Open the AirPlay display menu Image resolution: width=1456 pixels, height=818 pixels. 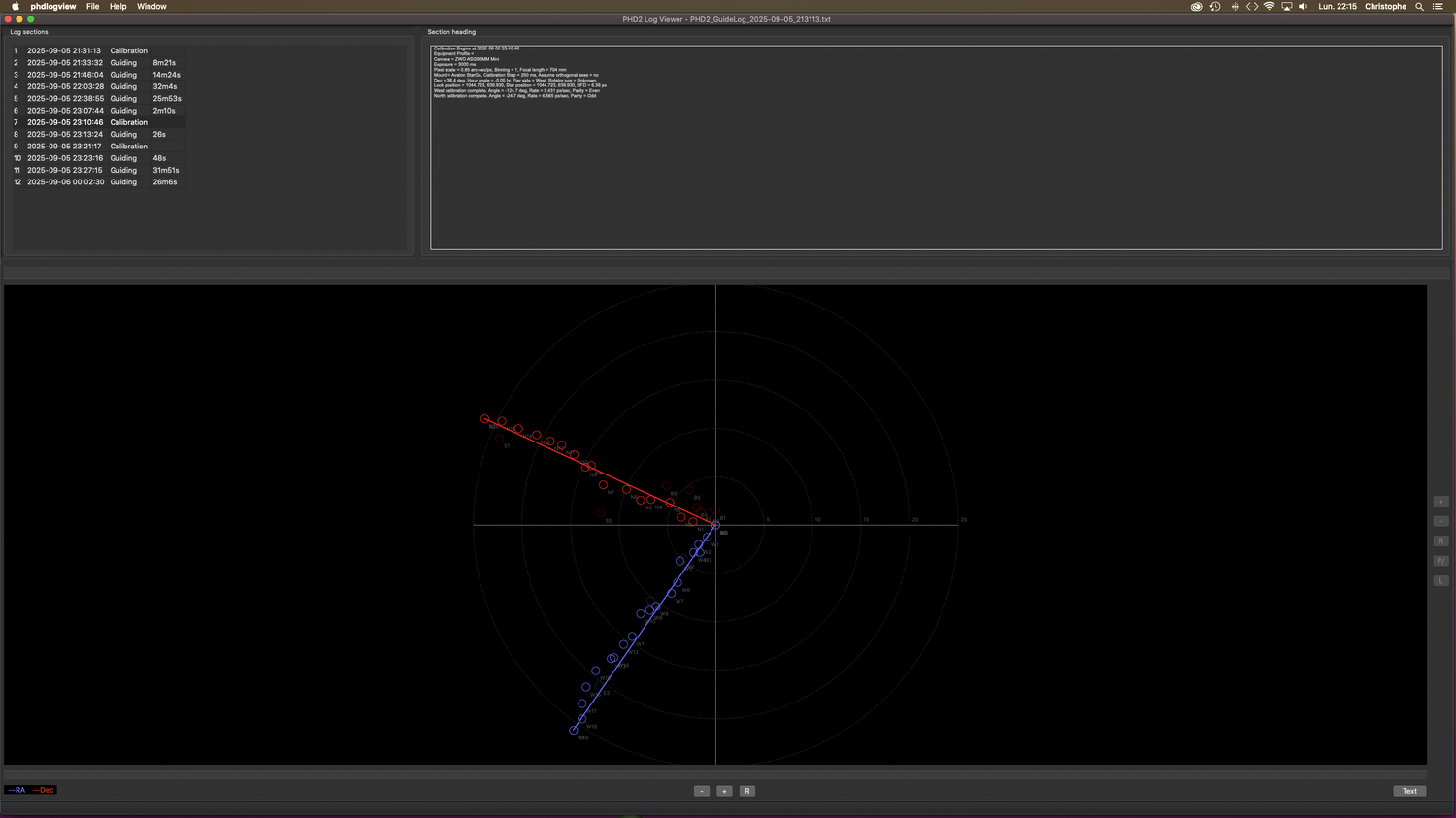click(x=1286, y=6)
